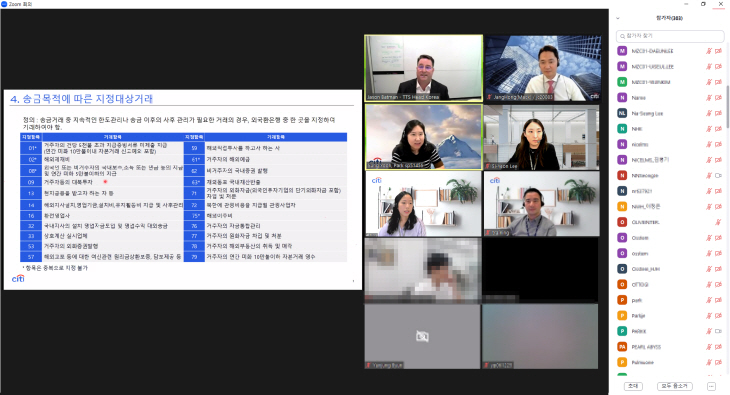The image size is (730, 395).
Task: Click search magnifier icon in participant panel
Action: pos(622,36)
